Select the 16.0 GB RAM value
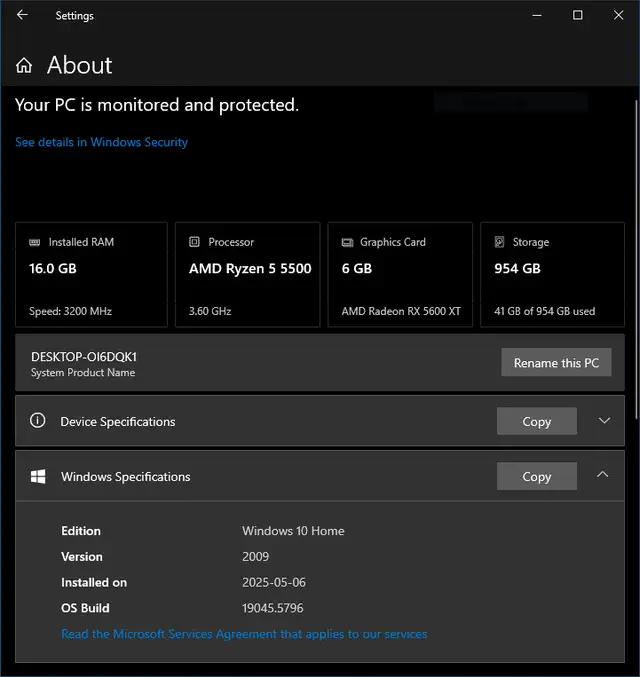The height and width of the screenshot is (677, 640). (x=53, y=269)
